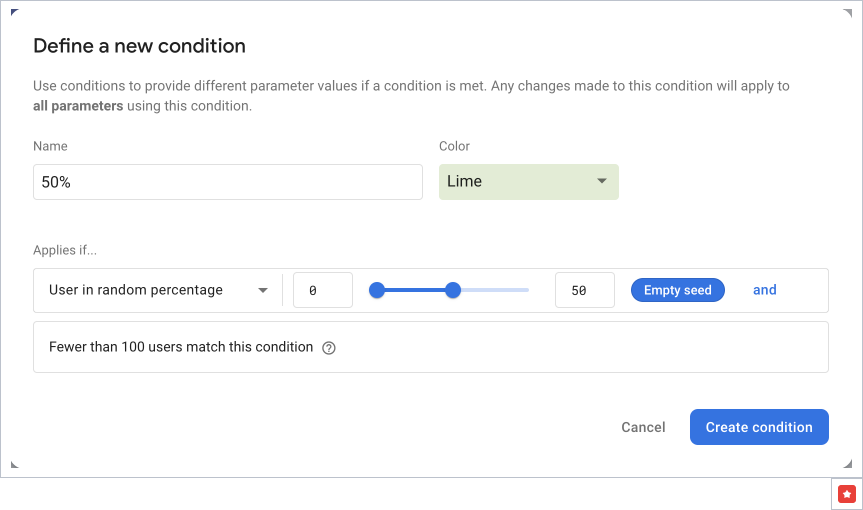Click the lower bound field showing 0
The height and width of the screenshot is (510, 863).
(322, 290)
